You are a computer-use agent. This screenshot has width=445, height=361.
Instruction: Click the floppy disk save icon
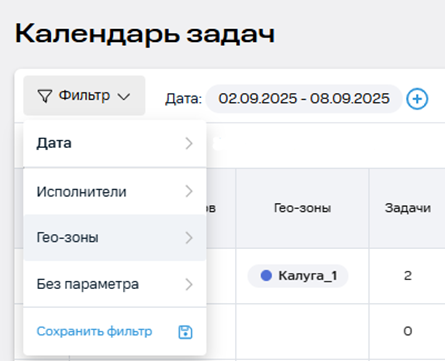click(185, 332)
